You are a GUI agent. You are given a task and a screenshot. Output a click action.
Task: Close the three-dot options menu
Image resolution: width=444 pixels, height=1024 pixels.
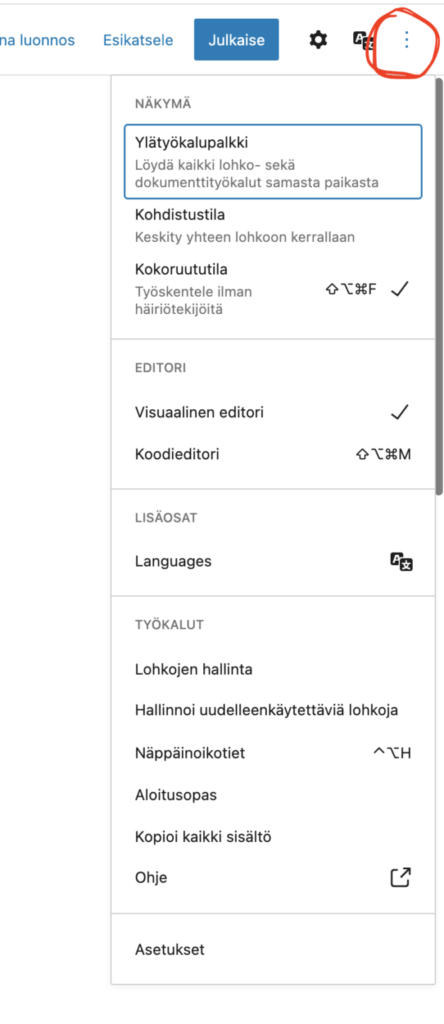point(406,40)
